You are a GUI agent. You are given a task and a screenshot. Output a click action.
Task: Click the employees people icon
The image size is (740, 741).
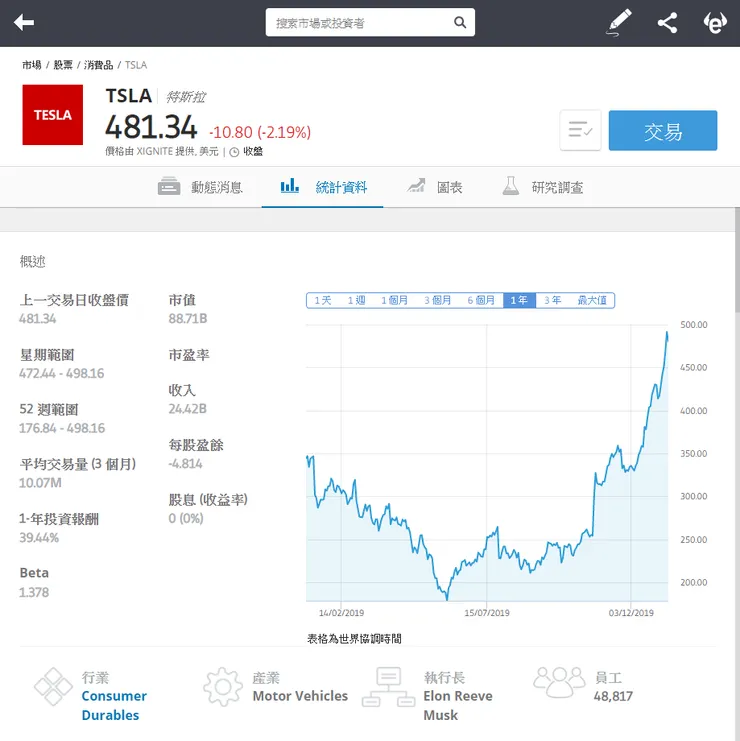coord(559,682)
